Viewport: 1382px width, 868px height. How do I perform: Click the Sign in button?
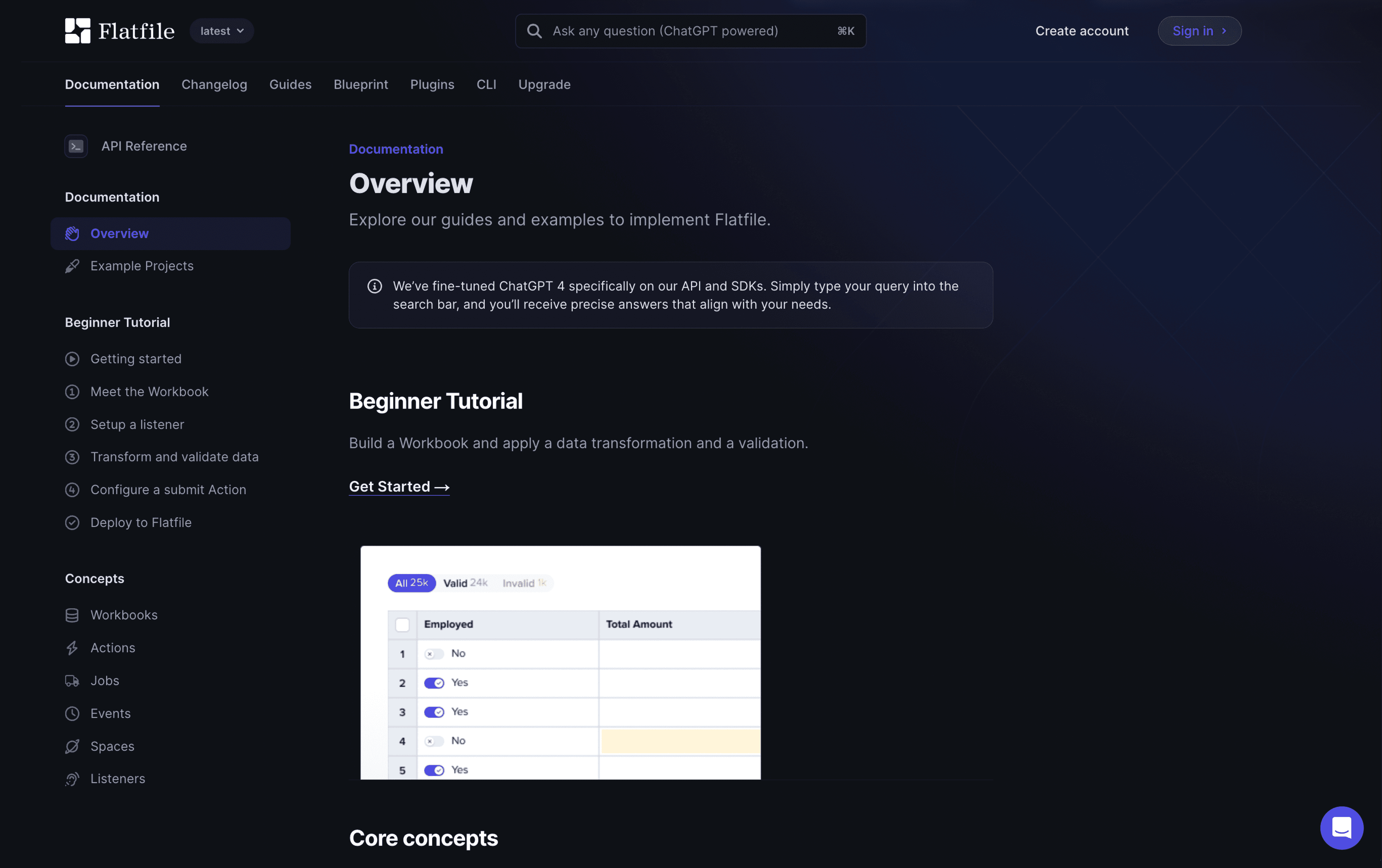point(1199,30)
